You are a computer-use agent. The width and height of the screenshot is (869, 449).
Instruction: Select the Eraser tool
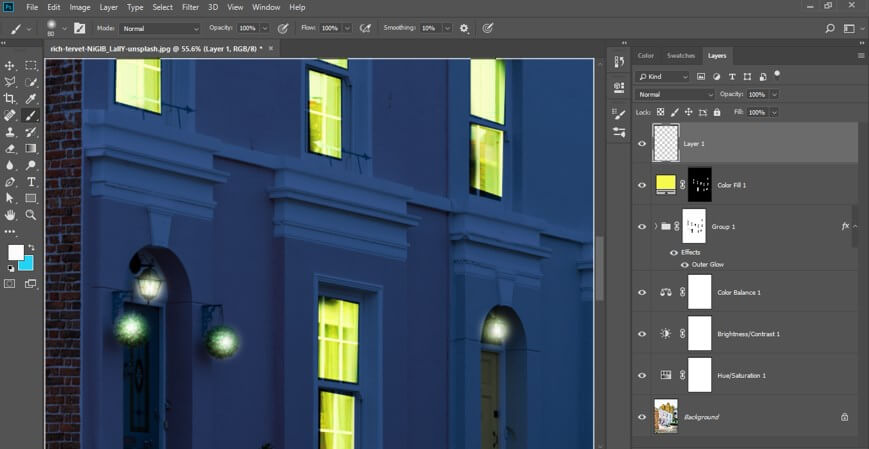[10, 149]
